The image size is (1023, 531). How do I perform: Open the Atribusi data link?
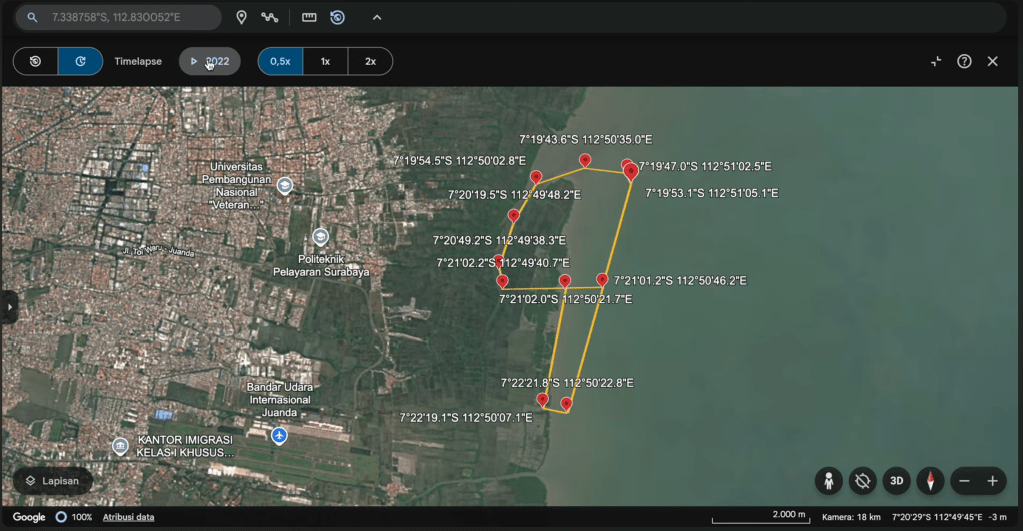click(129, 517)
